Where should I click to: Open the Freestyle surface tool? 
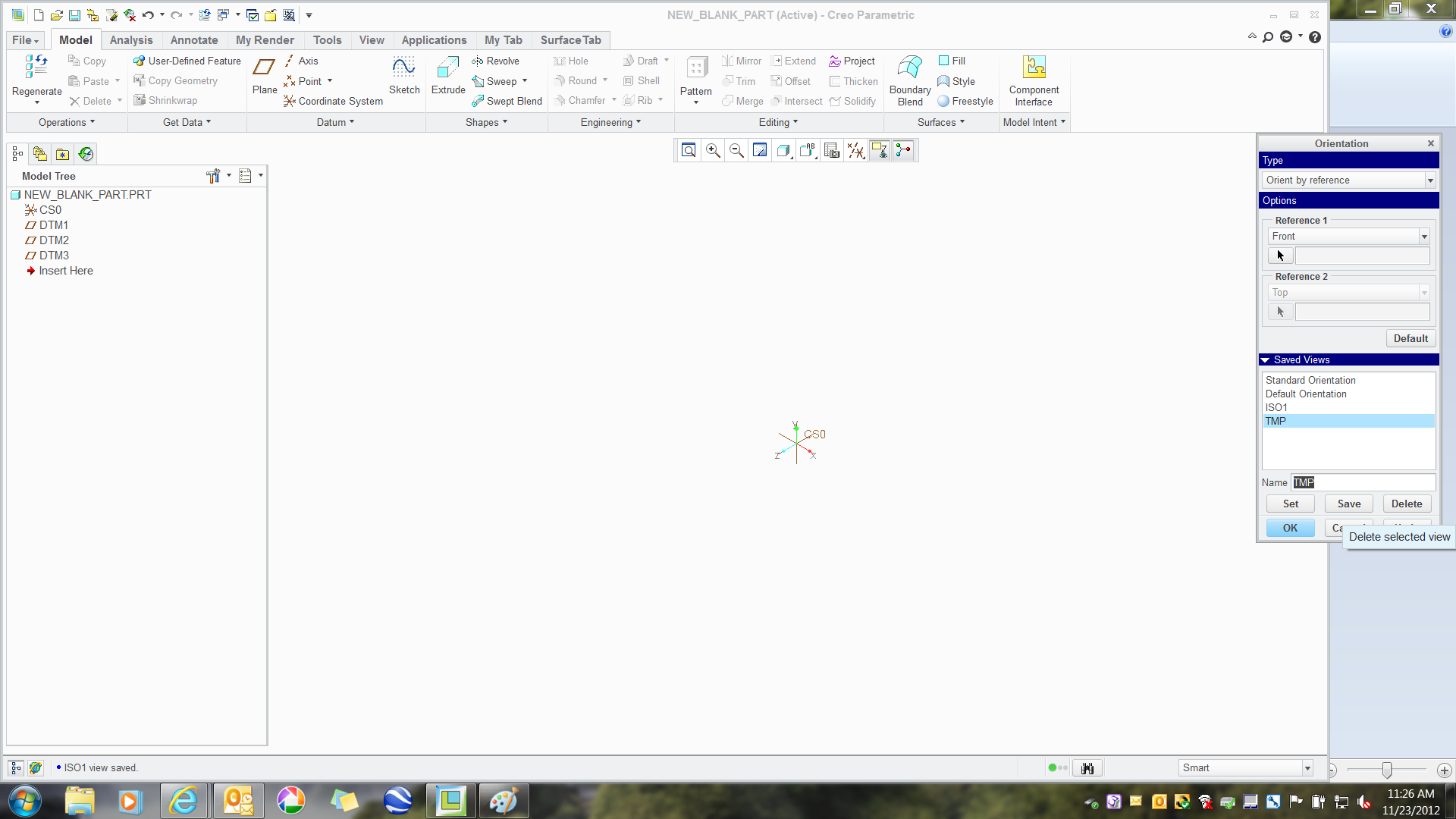965,101
